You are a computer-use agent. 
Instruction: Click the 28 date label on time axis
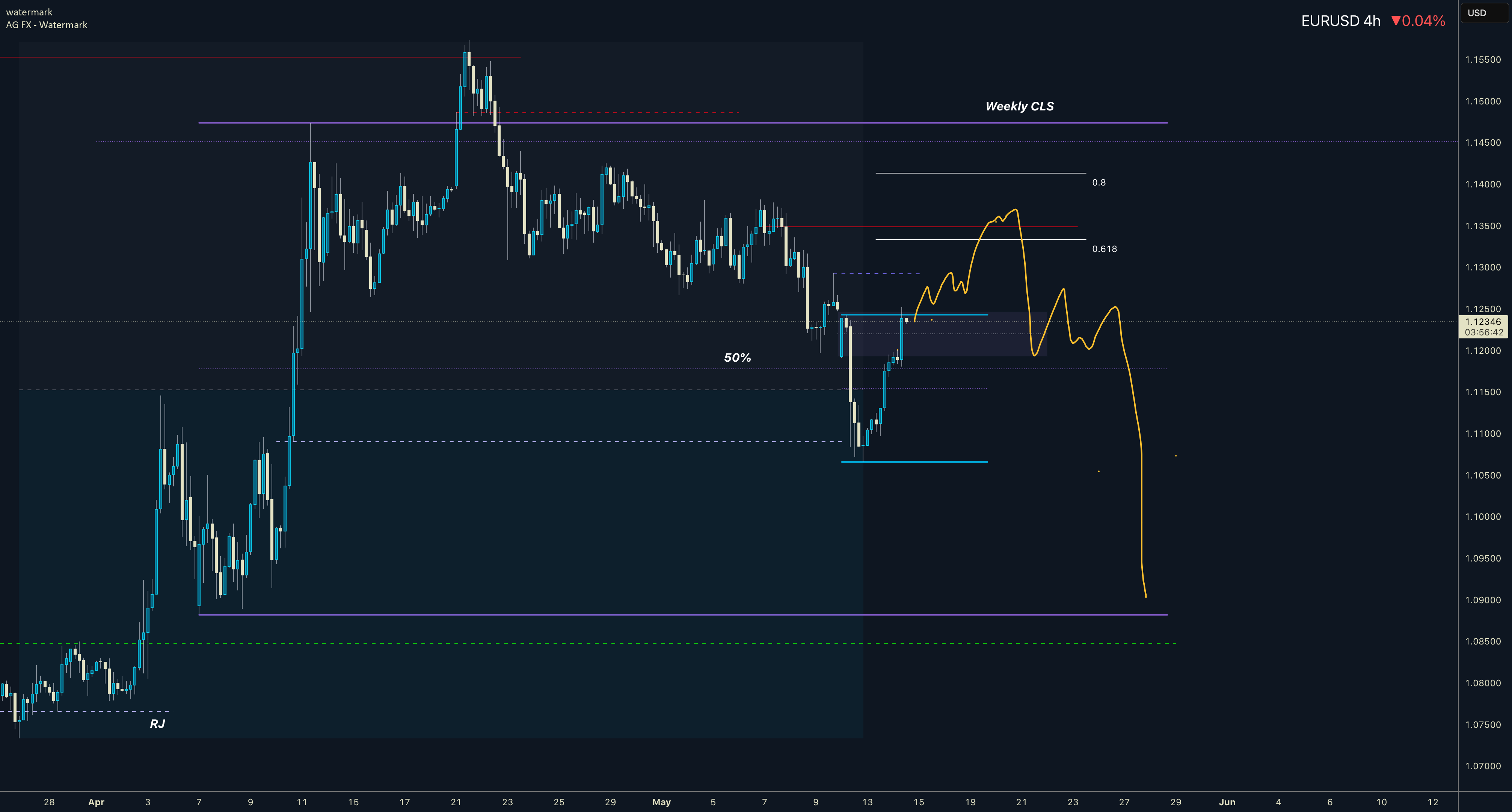tap(49, 802)
